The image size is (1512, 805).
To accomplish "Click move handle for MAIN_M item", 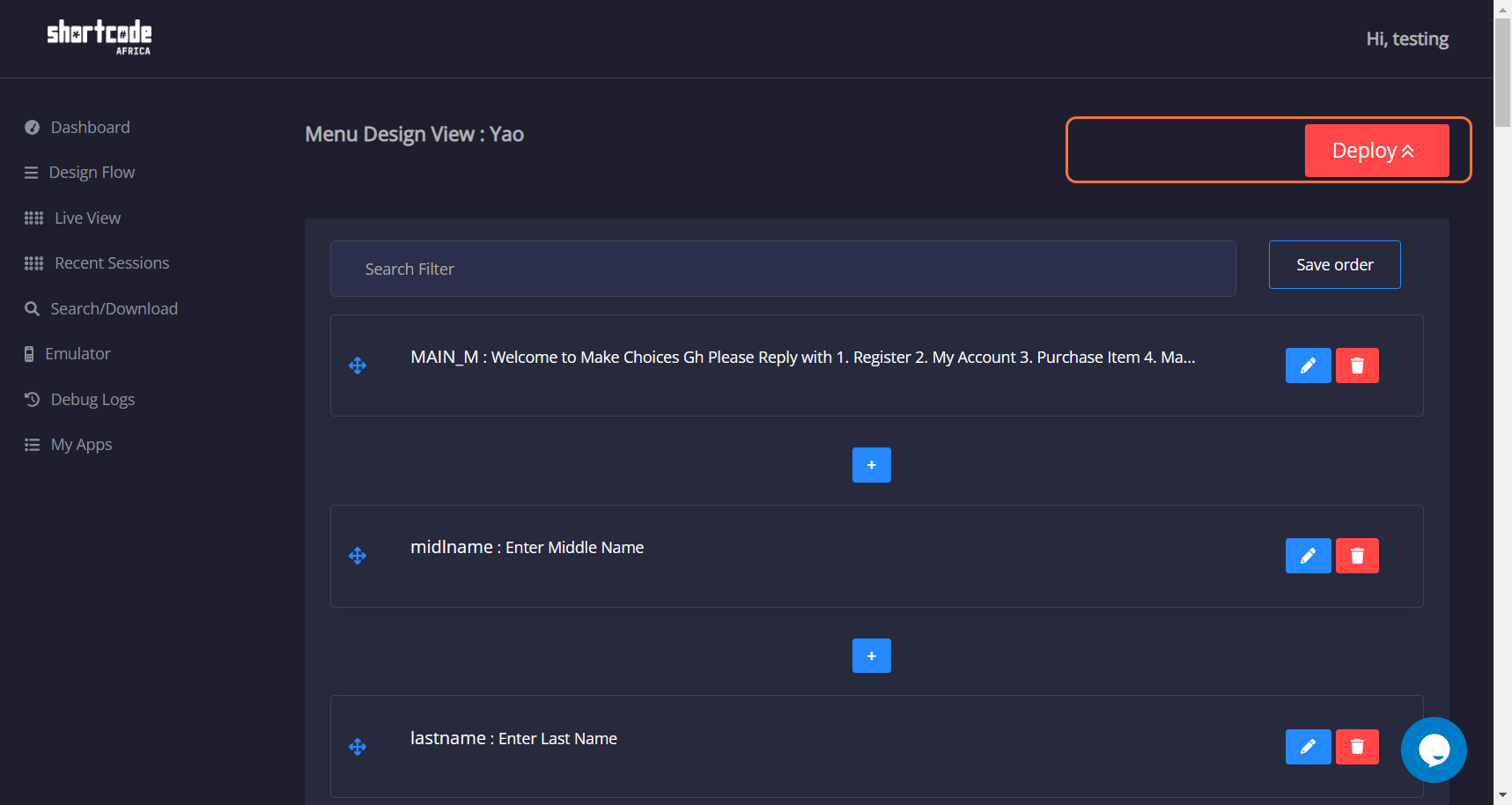I will pos(358,366).
